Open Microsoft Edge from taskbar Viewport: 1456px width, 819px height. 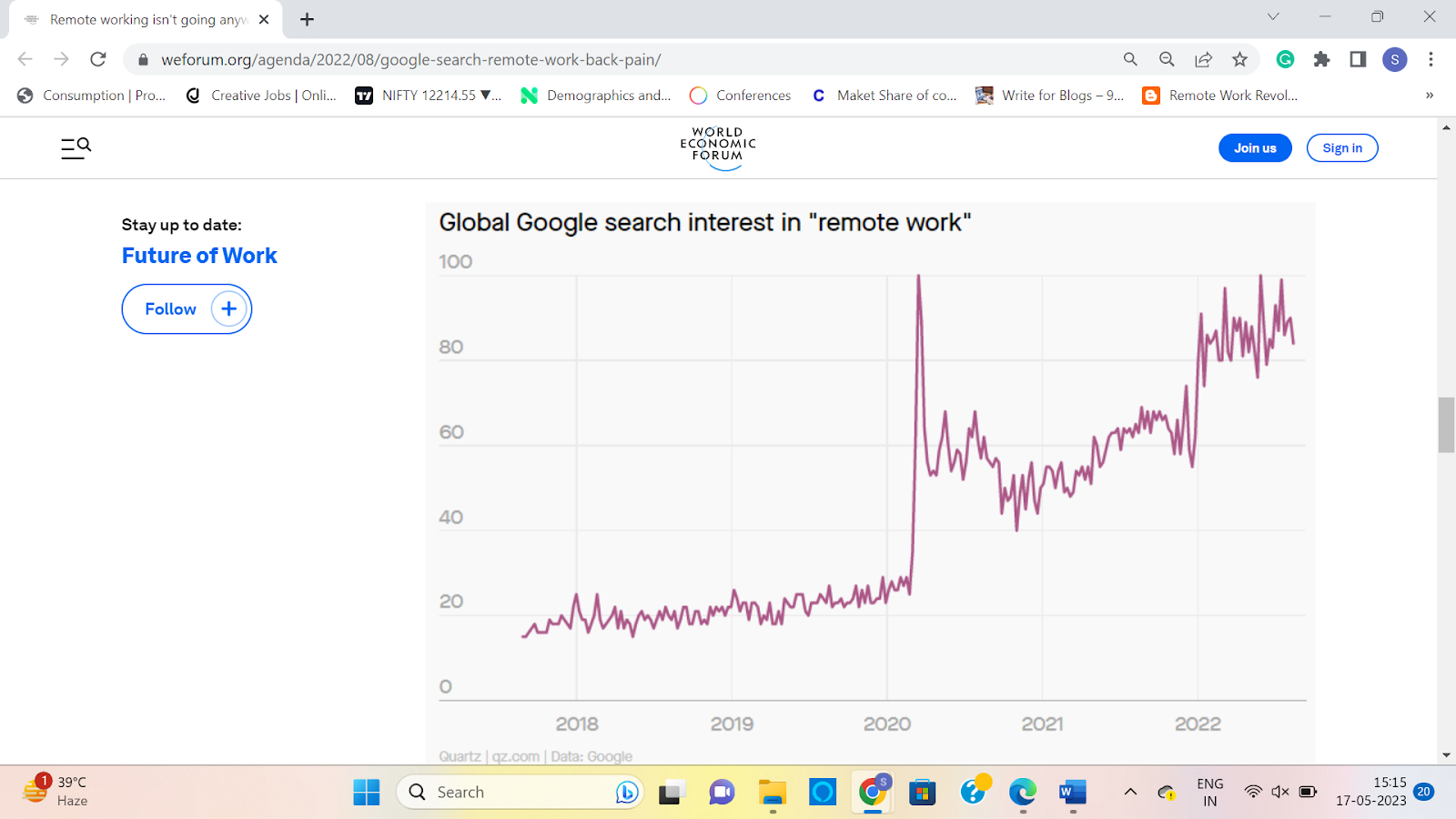[1022, 792]
